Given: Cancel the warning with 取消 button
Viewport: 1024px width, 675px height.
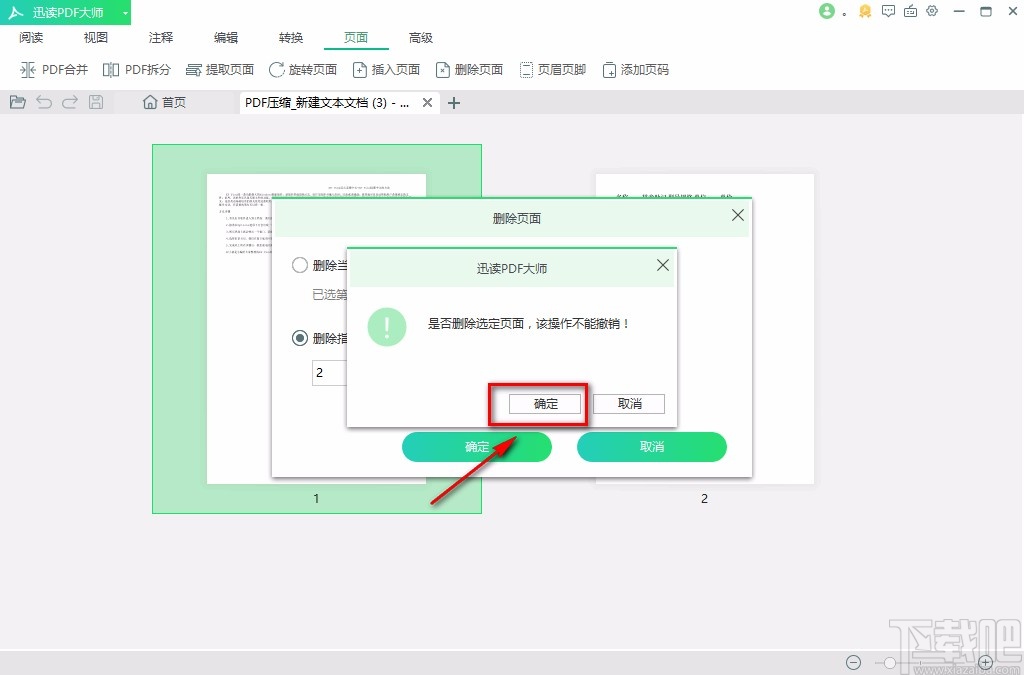Looking at the screenshot, I should [628, 404].
